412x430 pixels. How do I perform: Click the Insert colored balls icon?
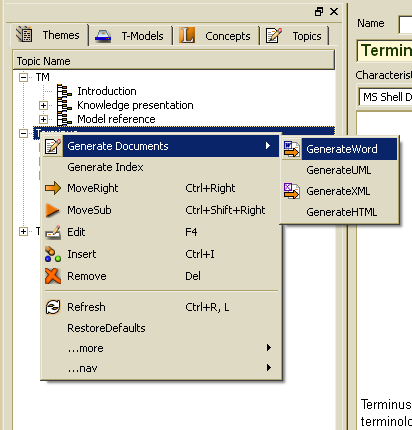[53, 254]
